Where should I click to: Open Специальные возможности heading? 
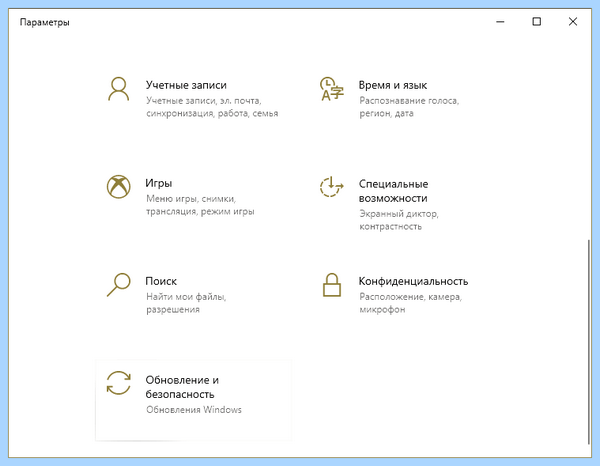click(x=393, y=191)
